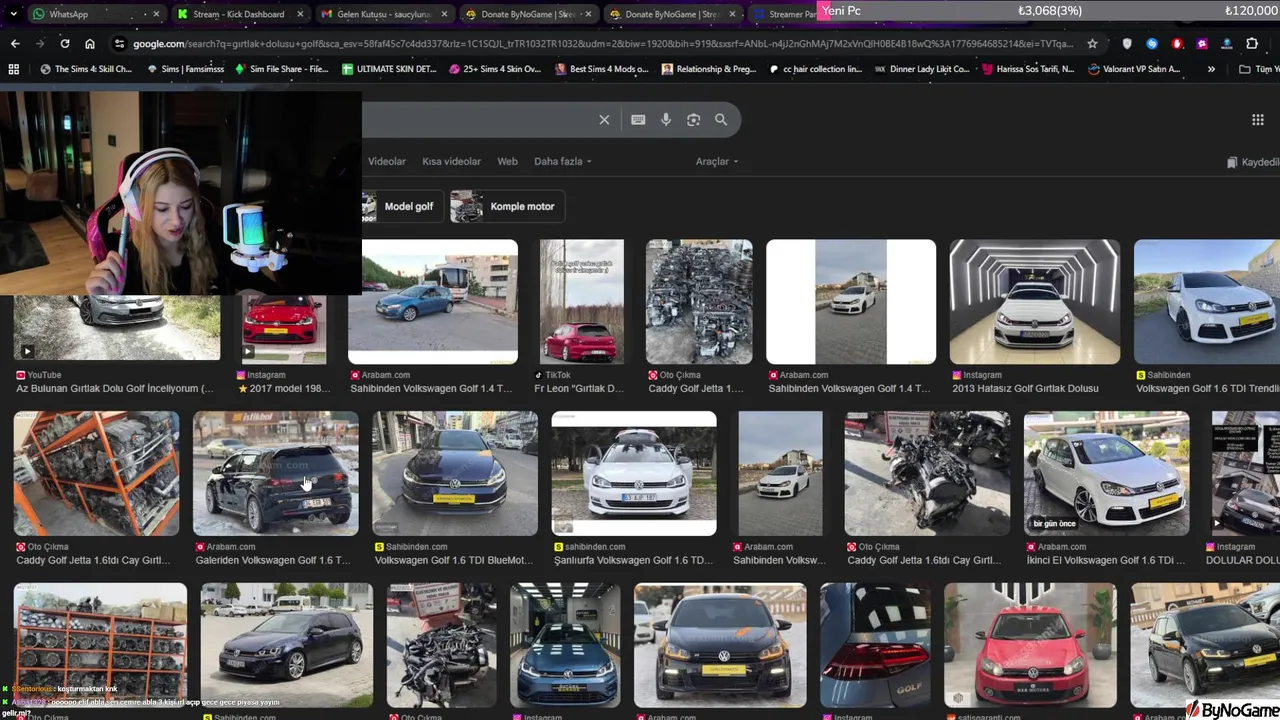Image resolution: width=1280 pixels, height=720 pixels.
Task: Open the Fr Leon TikTok red car thumbnail
Action: click(582, 302)
